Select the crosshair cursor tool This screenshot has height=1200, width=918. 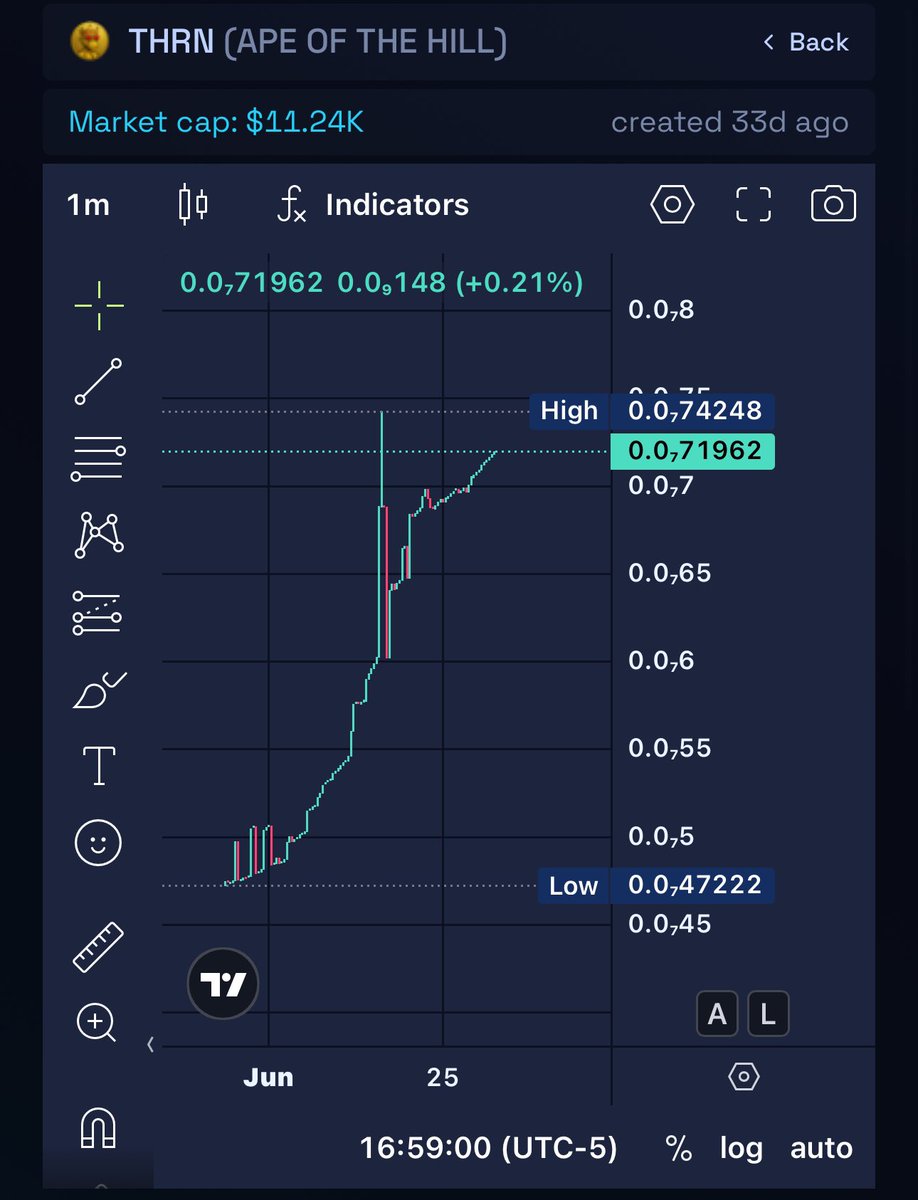coord(99,306)
